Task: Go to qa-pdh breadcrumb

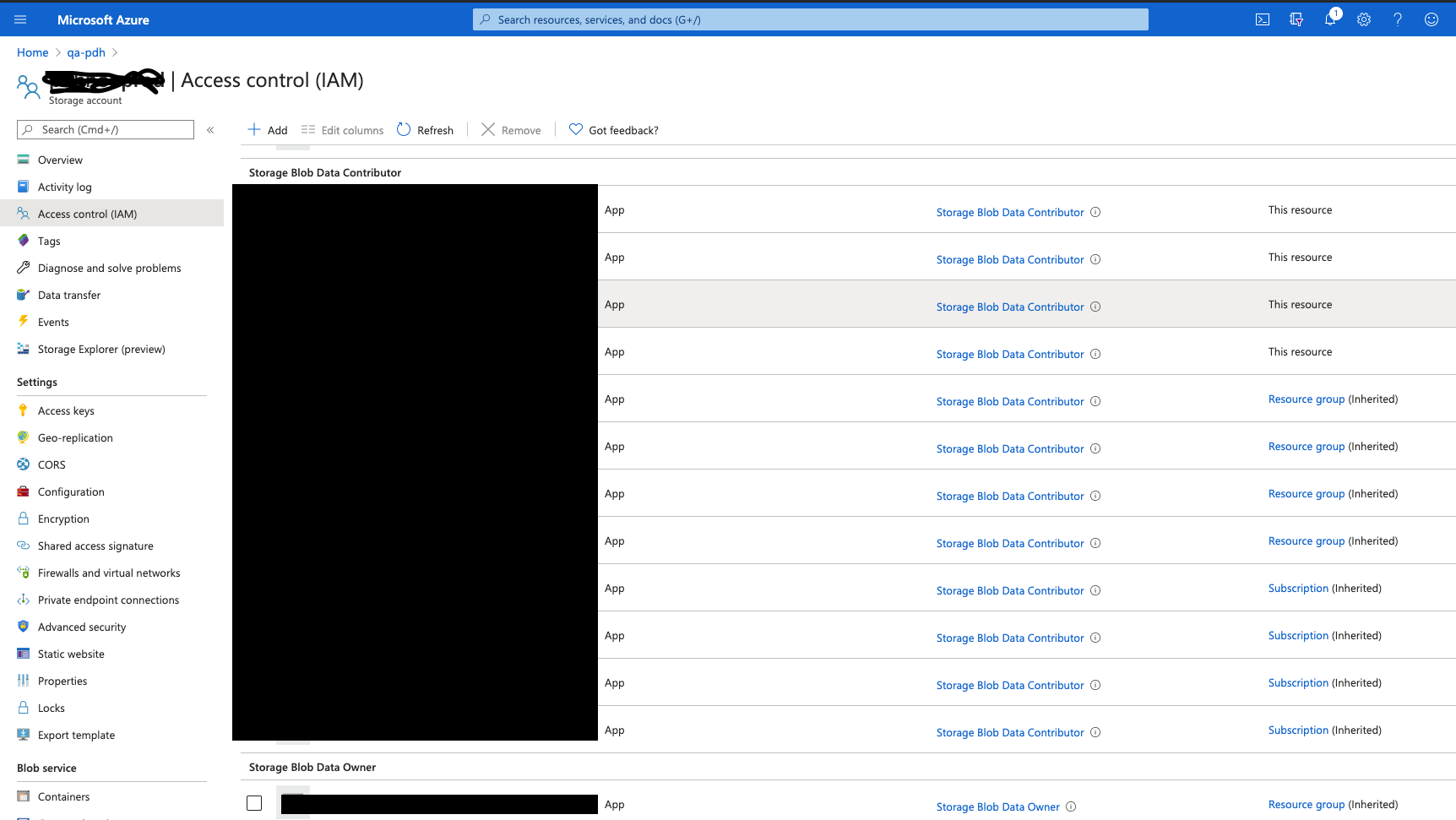Action: click(86, 52)
